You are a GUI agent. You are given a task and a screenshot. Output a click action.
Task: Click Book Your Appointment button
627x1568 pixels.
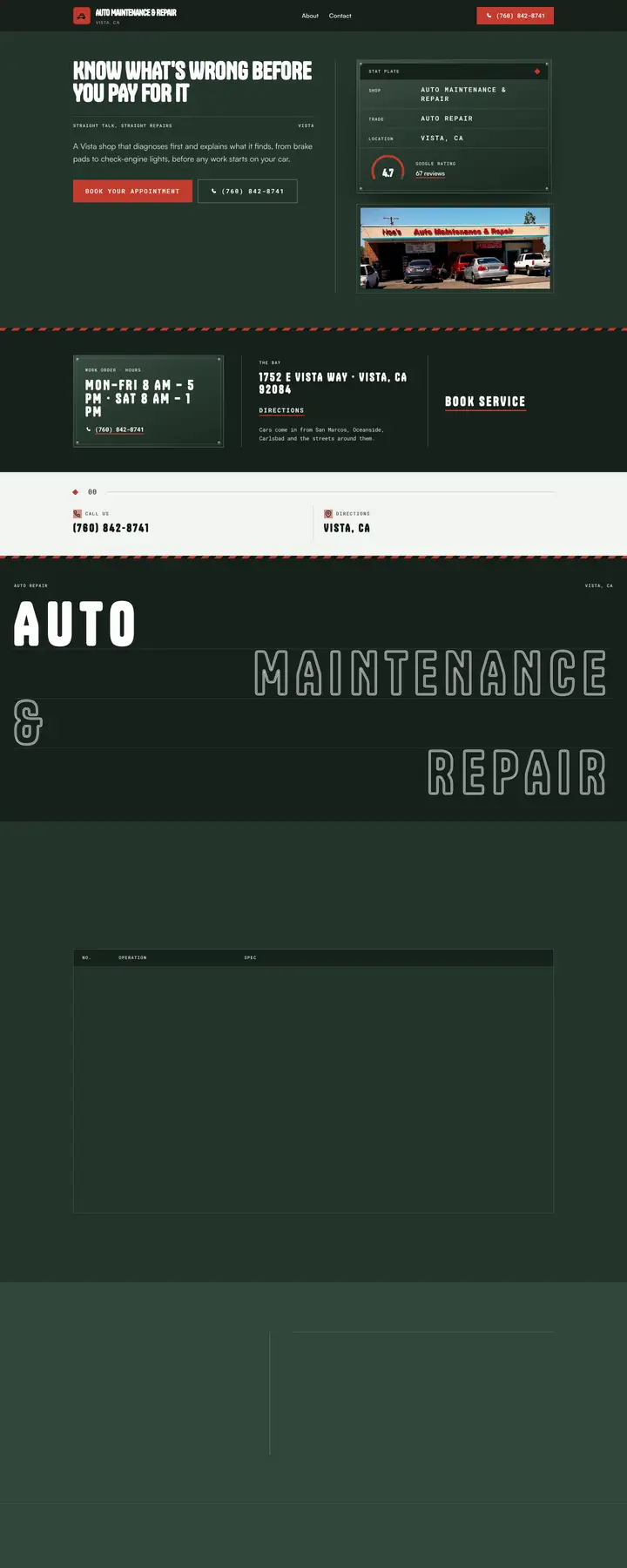[x=132, y=191]
